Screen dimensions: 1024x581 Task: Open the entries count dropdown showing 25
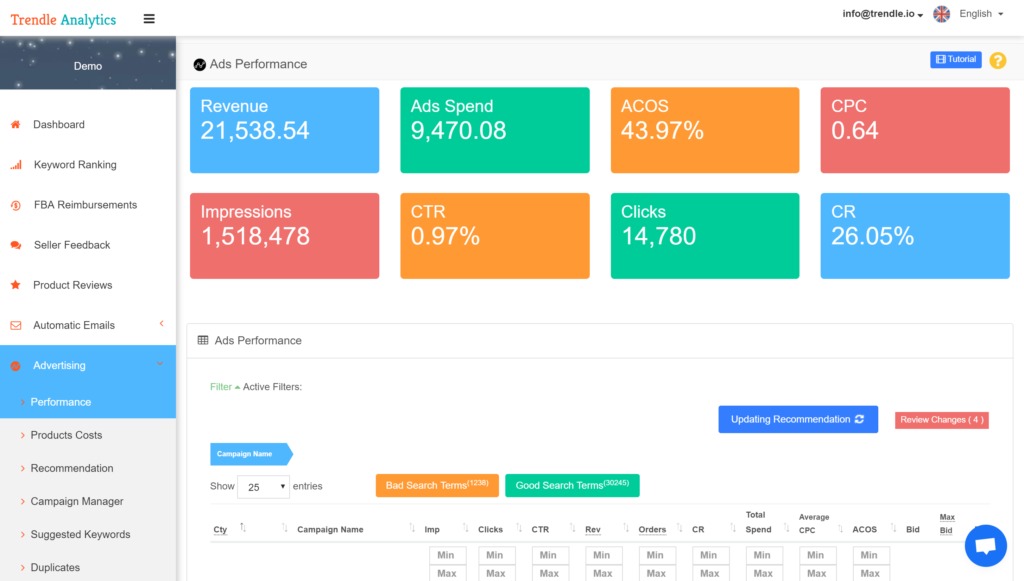[x=263, y=486]
